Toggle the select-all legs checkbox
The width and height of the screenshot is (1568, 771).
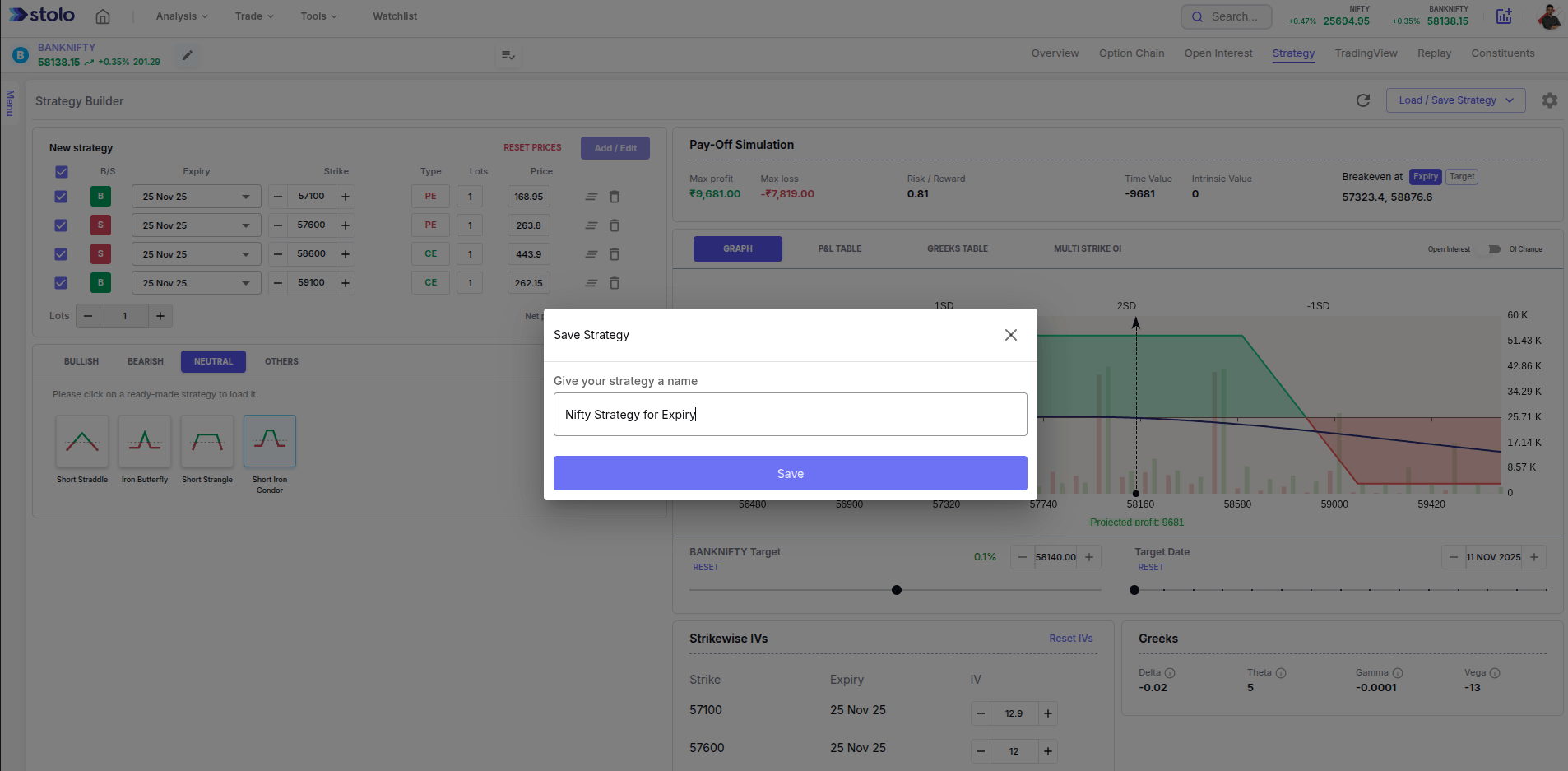[62, 172]
